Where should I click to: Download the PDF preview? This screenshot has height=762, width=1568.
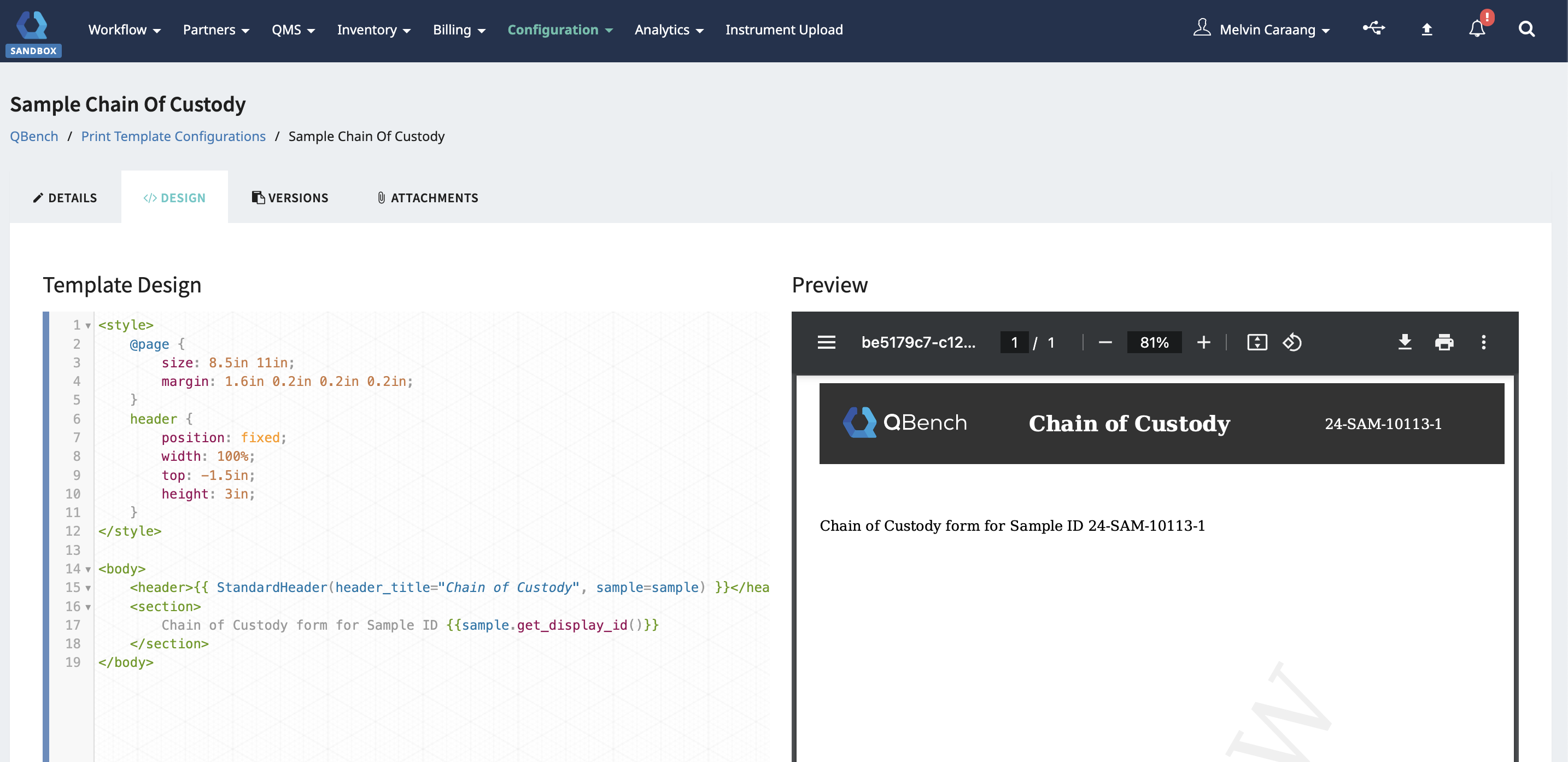tap(1405, 342)
